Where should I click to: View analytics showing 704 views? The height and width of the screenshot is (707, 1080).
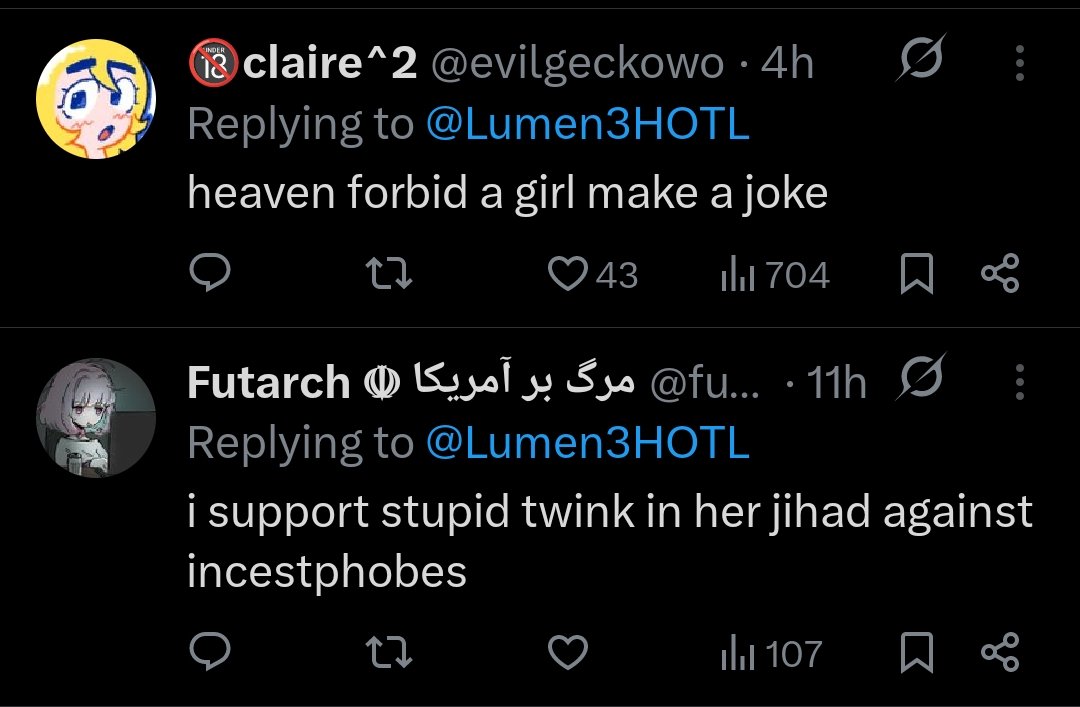(775, 274)
